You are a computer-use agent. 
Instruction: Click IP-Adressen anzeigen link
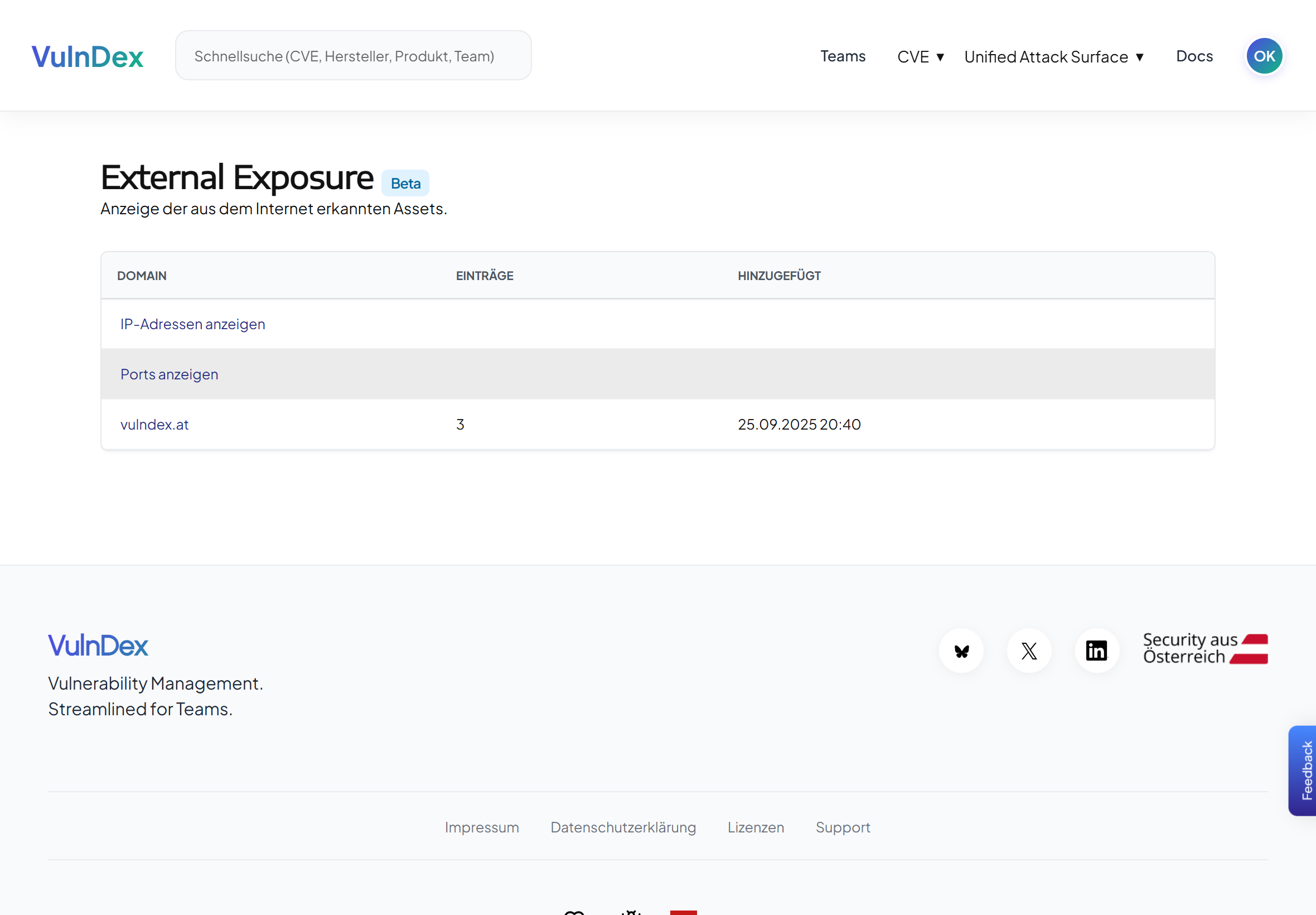click(192, 324)
